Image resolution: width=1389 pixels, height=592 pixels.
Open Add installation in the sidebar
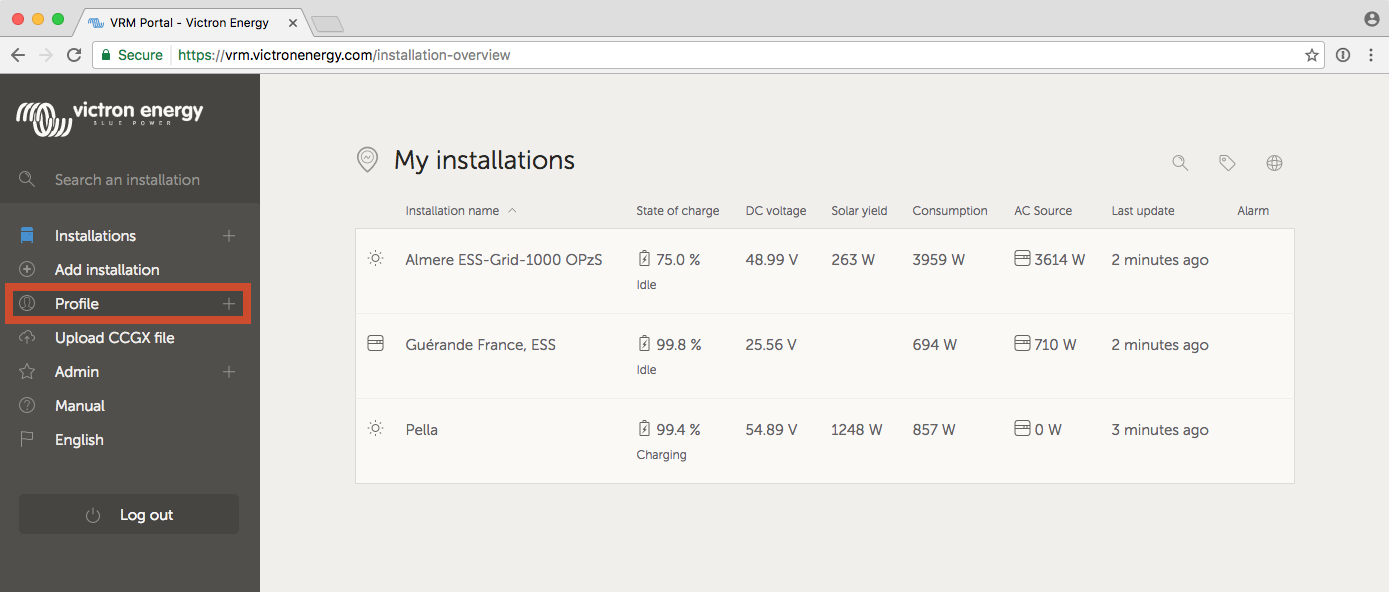(107, 270)
